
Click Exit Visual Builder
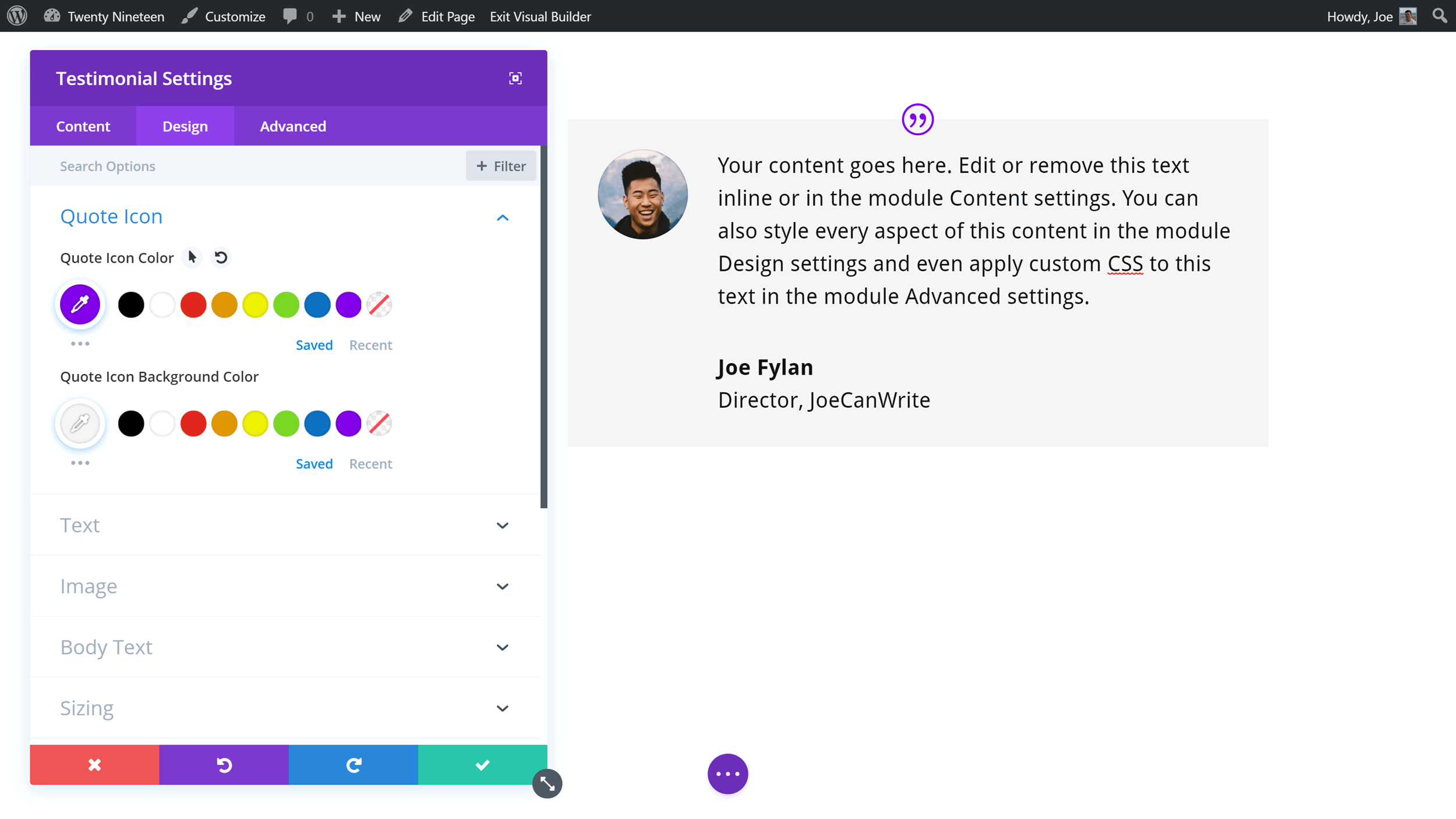pos(540,16)
